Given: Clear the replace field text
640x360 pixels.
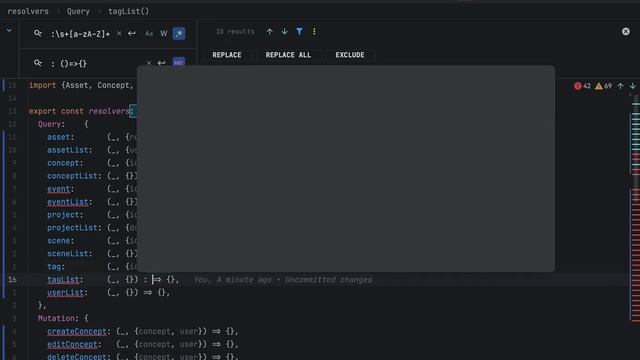Looking at the screenshot, I should point(149,63).
